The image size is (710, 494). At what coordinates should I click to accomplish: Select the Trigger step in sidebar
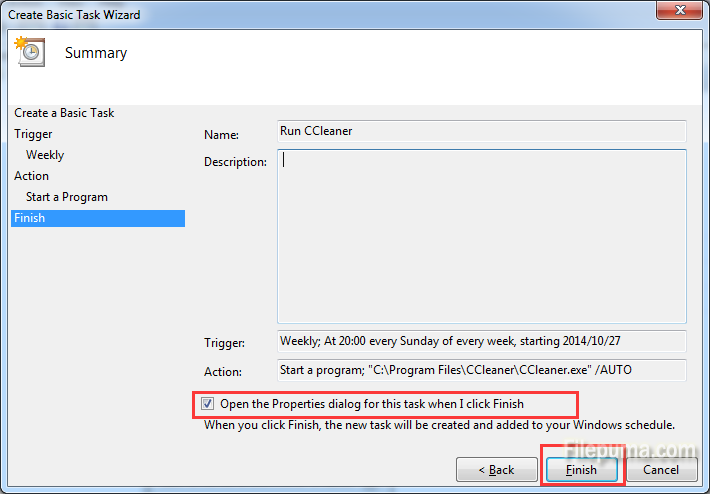click(x=33, y=134)
